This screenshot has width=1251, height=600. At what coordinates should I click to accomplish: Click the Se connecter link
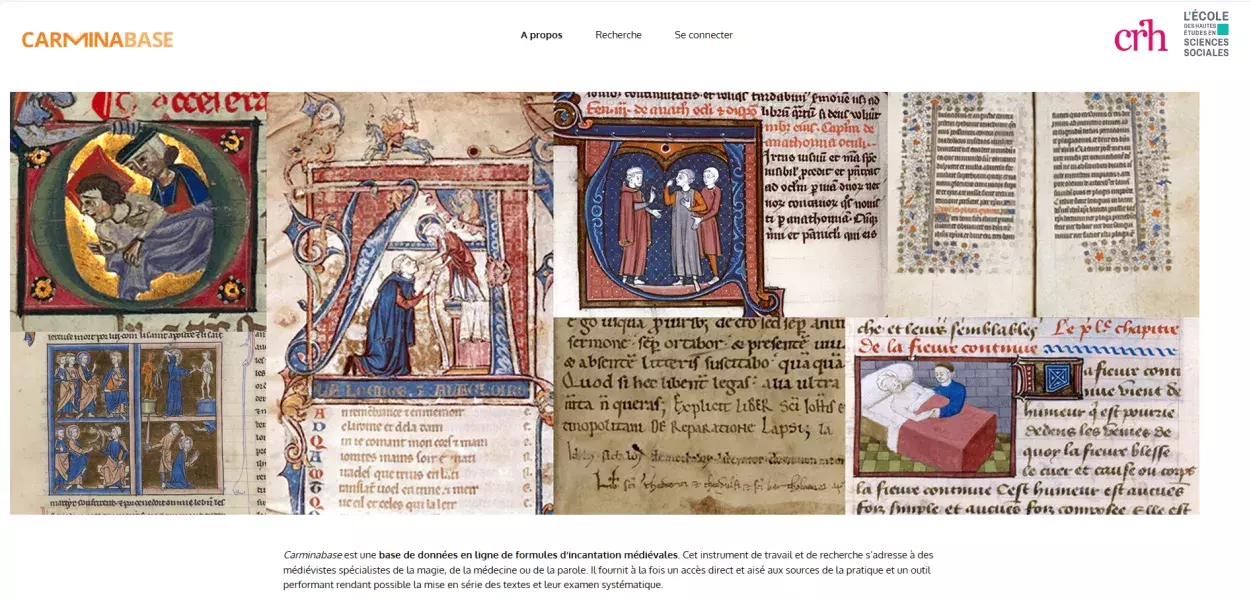tap(703, 35)
